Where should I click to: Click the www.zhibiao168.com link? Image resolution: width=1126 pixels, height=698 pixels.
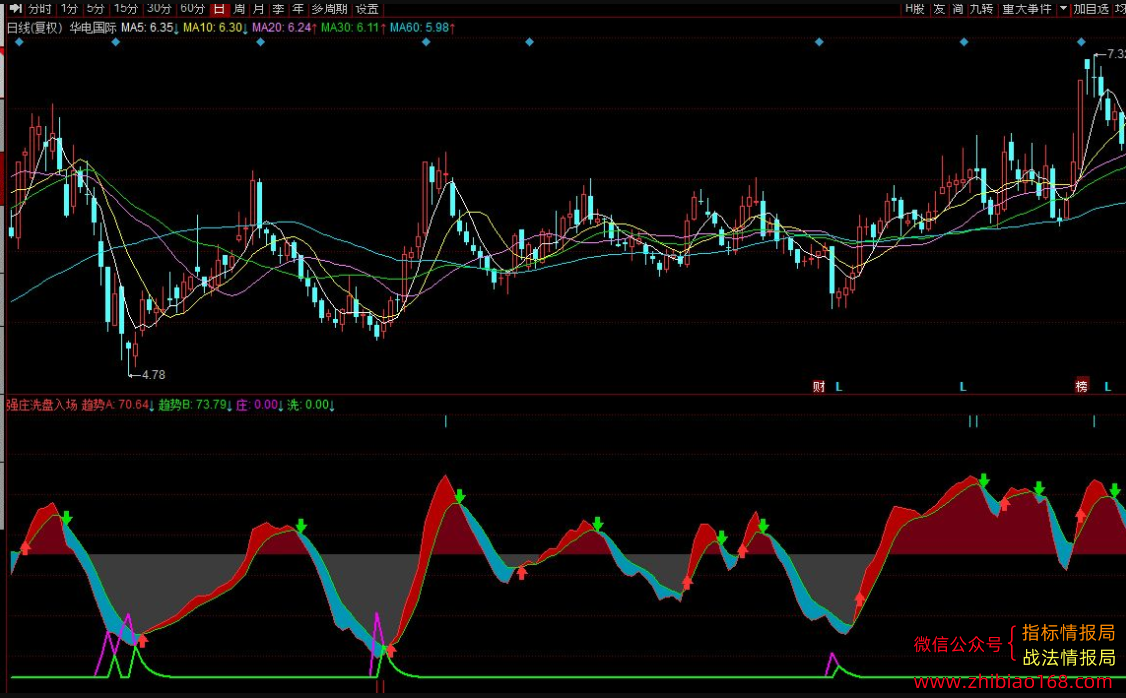pos(1013,680)
